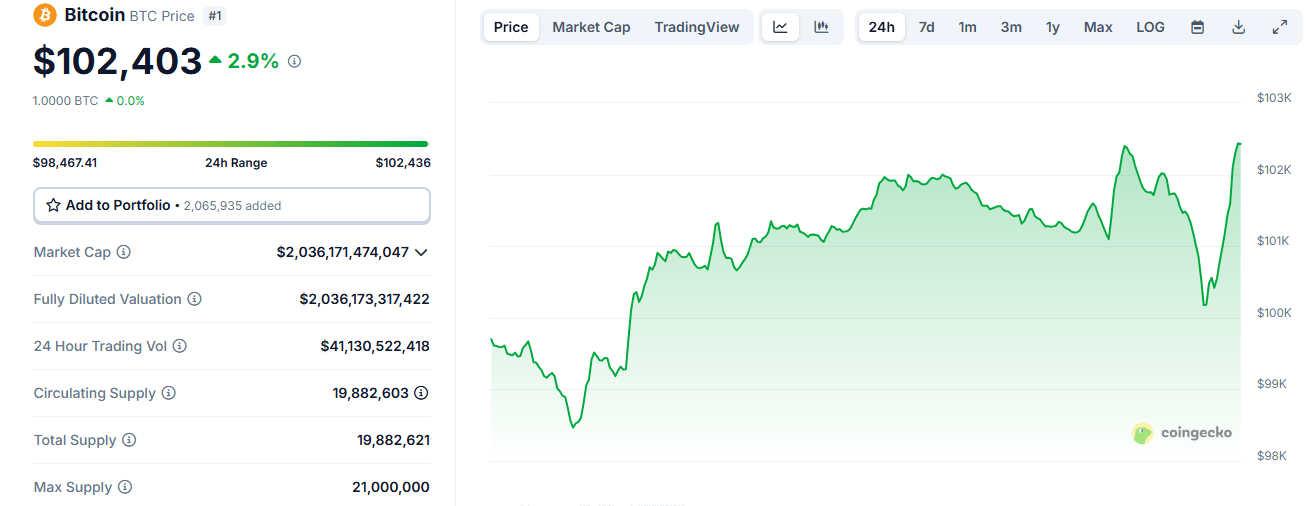Viewport: 1311px width, 506px height.
Task: Select the Max time range
Action: tap(1097, 27)
